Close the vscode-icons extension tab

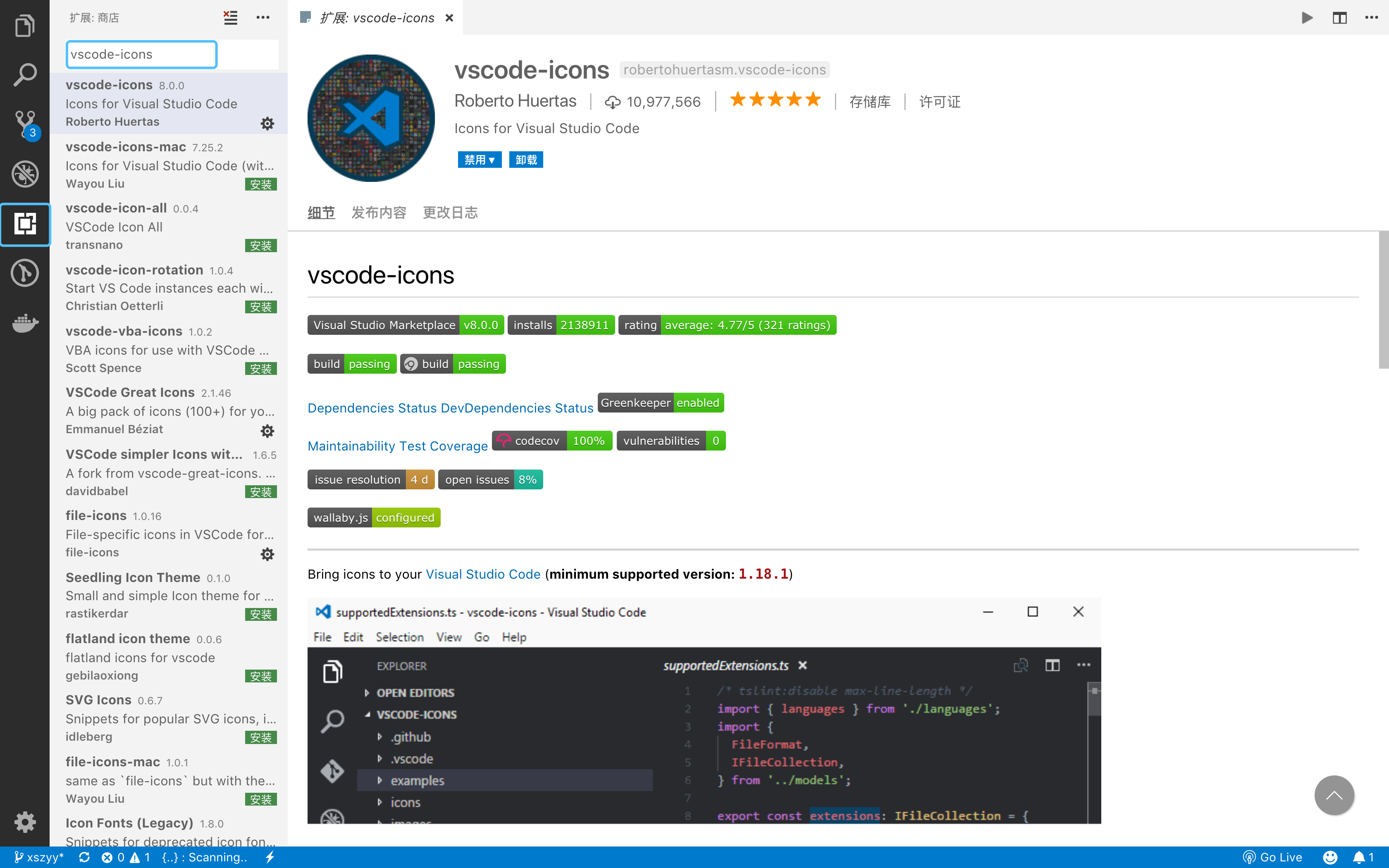coord(449,18)
